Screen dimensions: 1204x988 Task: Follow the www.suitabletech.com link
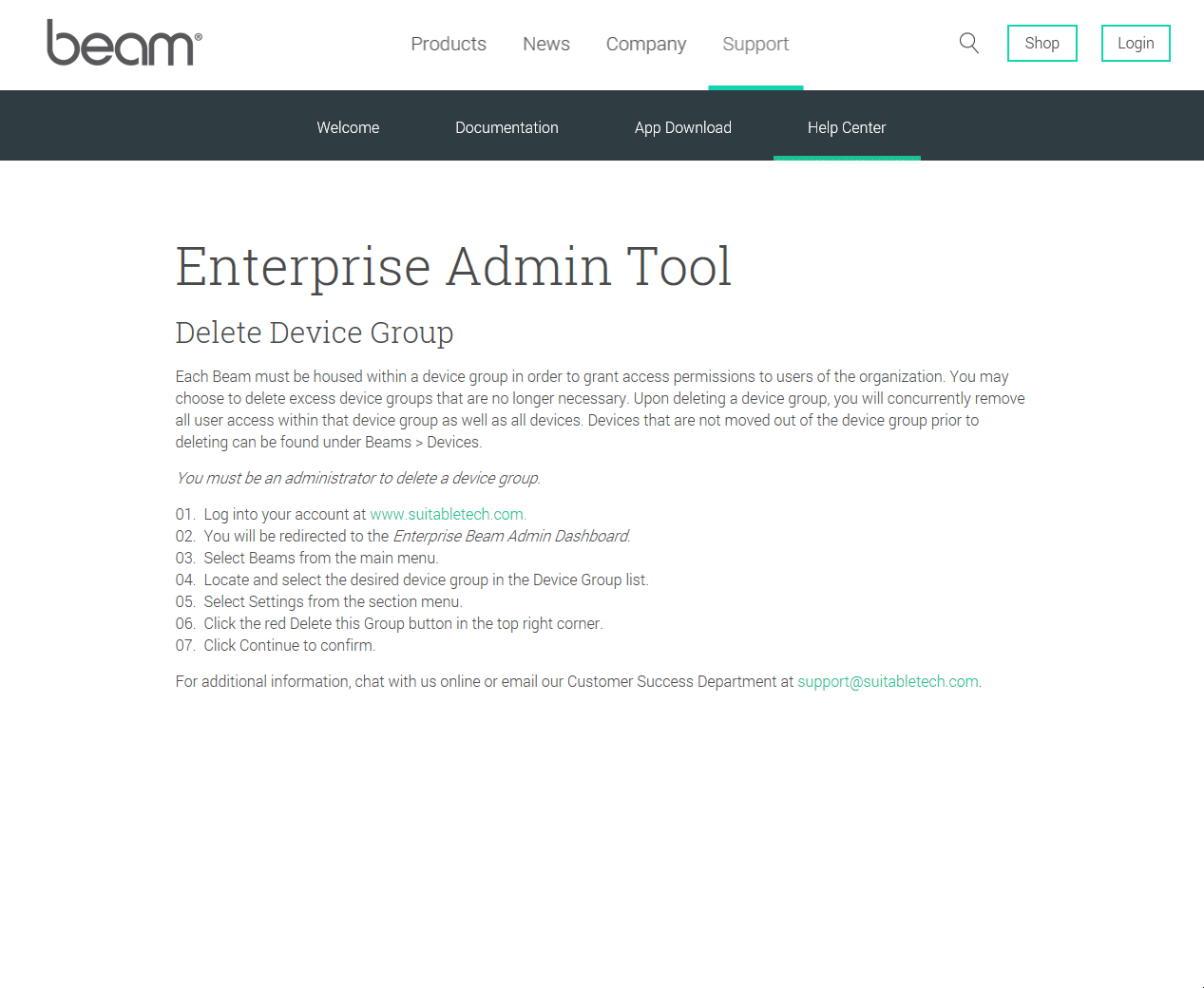[447, 514]
